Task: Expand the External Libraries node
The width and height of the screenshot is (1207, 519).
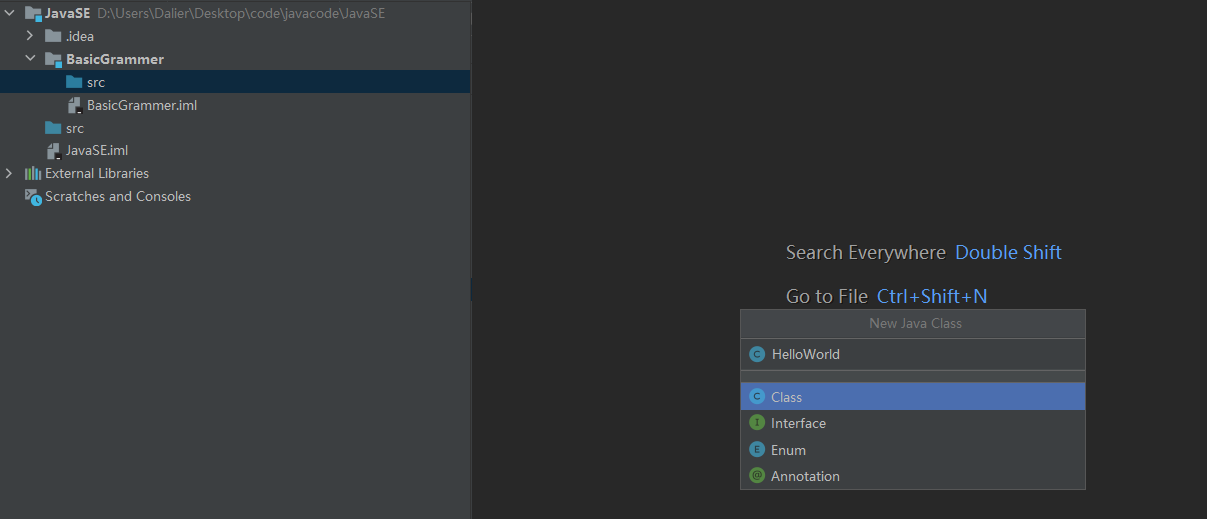Action: (x=9, y=173)
